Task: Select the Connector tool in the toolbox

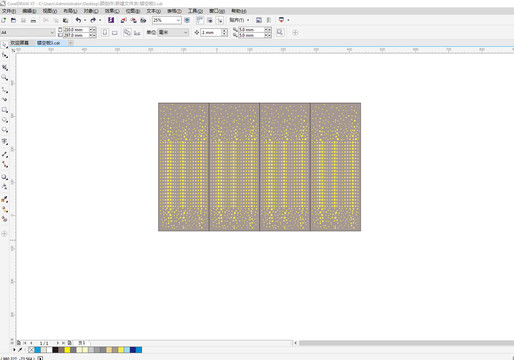Action: pyautogui.click(x=5, y=164)
